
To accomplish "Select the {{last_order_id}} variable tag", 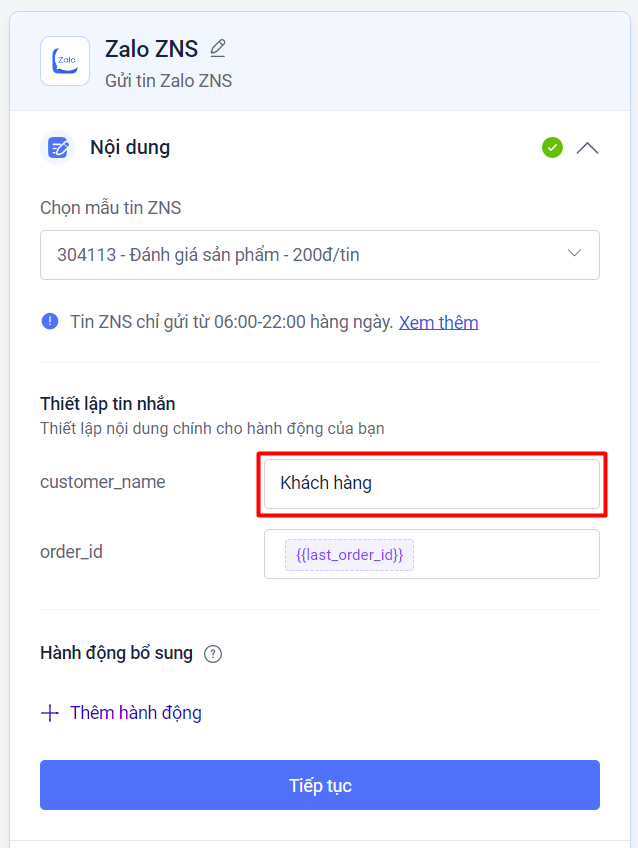I will [349, 554].
